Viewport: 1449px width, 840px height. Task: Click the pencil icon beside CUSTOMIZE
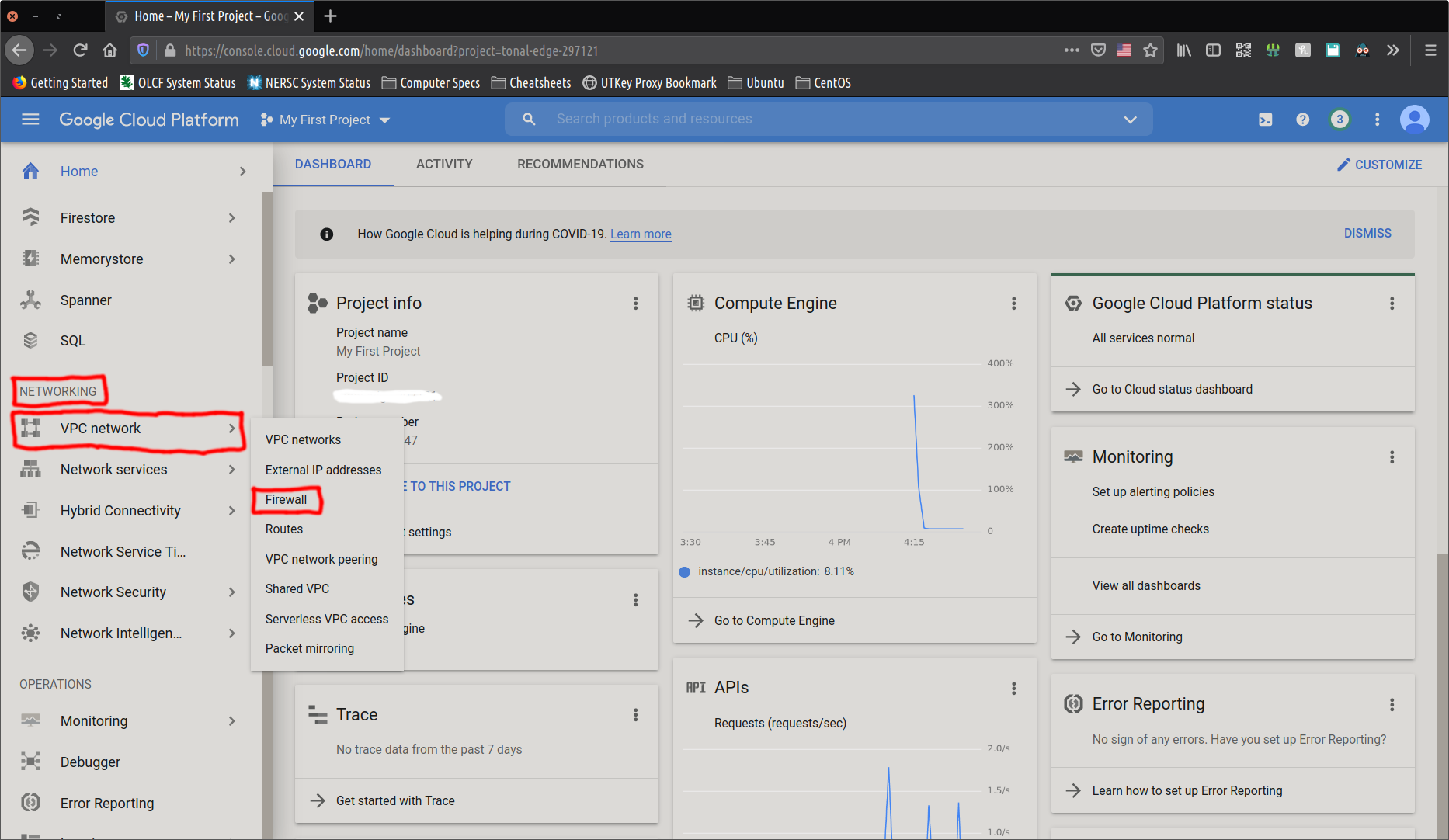1343,165
